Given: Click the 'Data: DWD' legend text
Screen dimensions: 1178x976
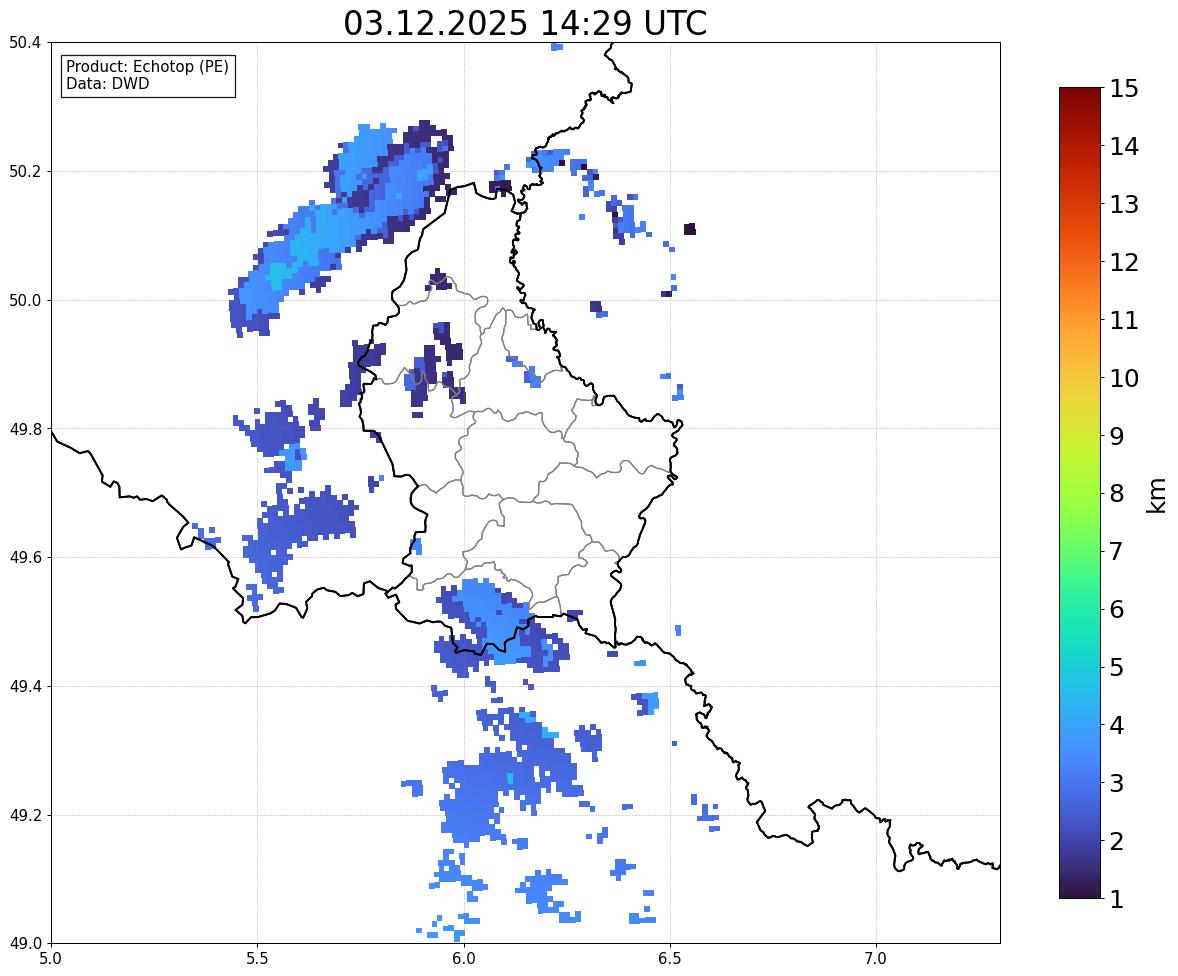Looking at the screenshot, I should tap(107, 83).
